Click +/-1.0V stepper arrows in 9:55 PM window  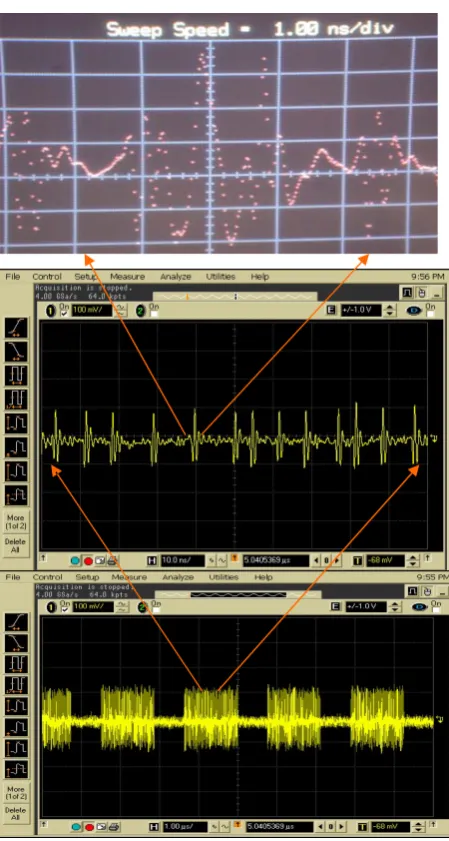pyautogui.click(x=395, y=607)
